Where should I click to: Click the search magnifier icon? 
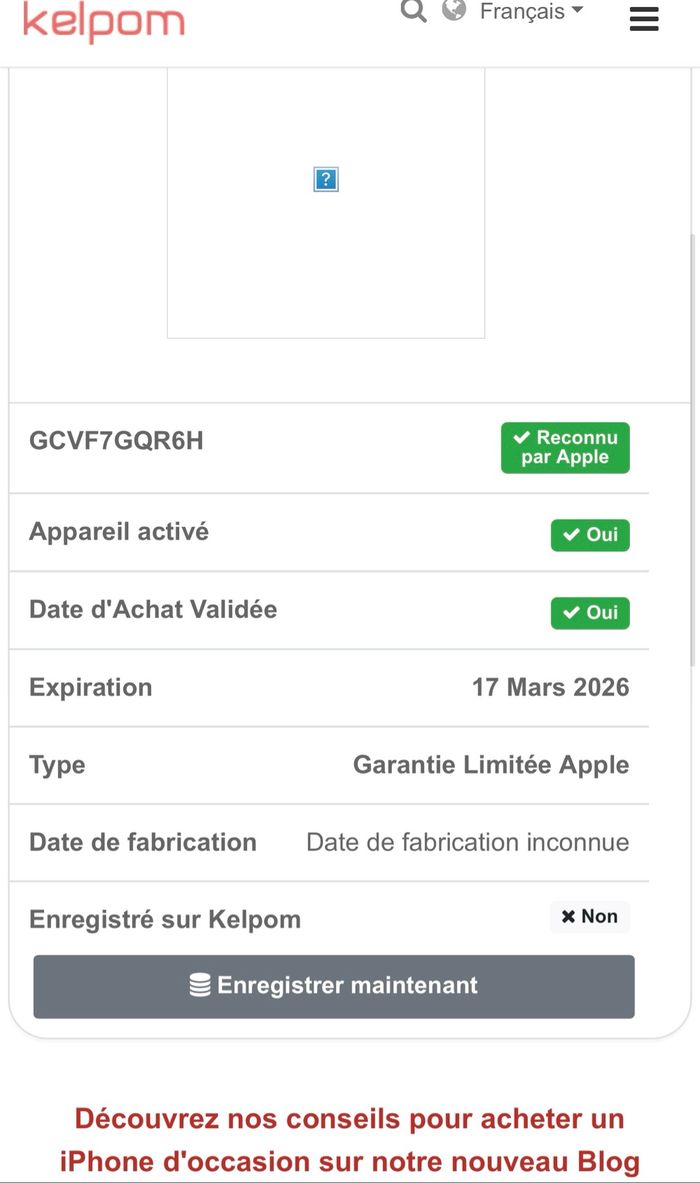pyautogui.click(x=413, y=11)
